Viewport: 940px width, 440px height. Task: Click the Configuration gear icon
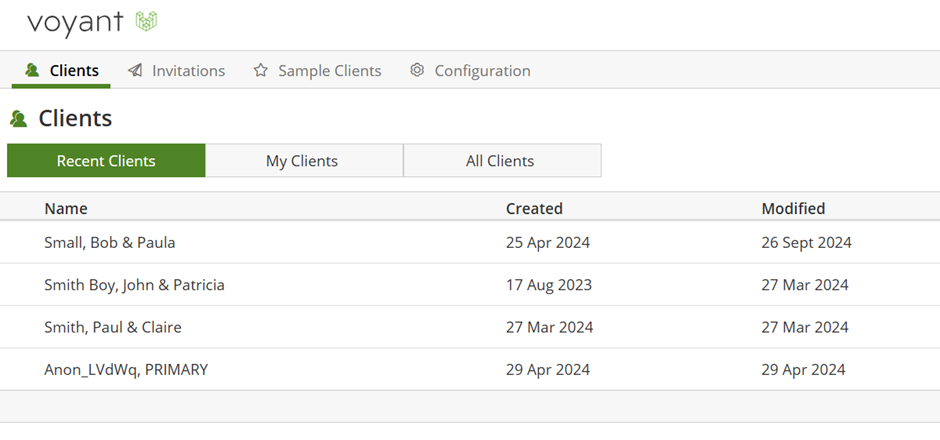click(x=417, y=70)
